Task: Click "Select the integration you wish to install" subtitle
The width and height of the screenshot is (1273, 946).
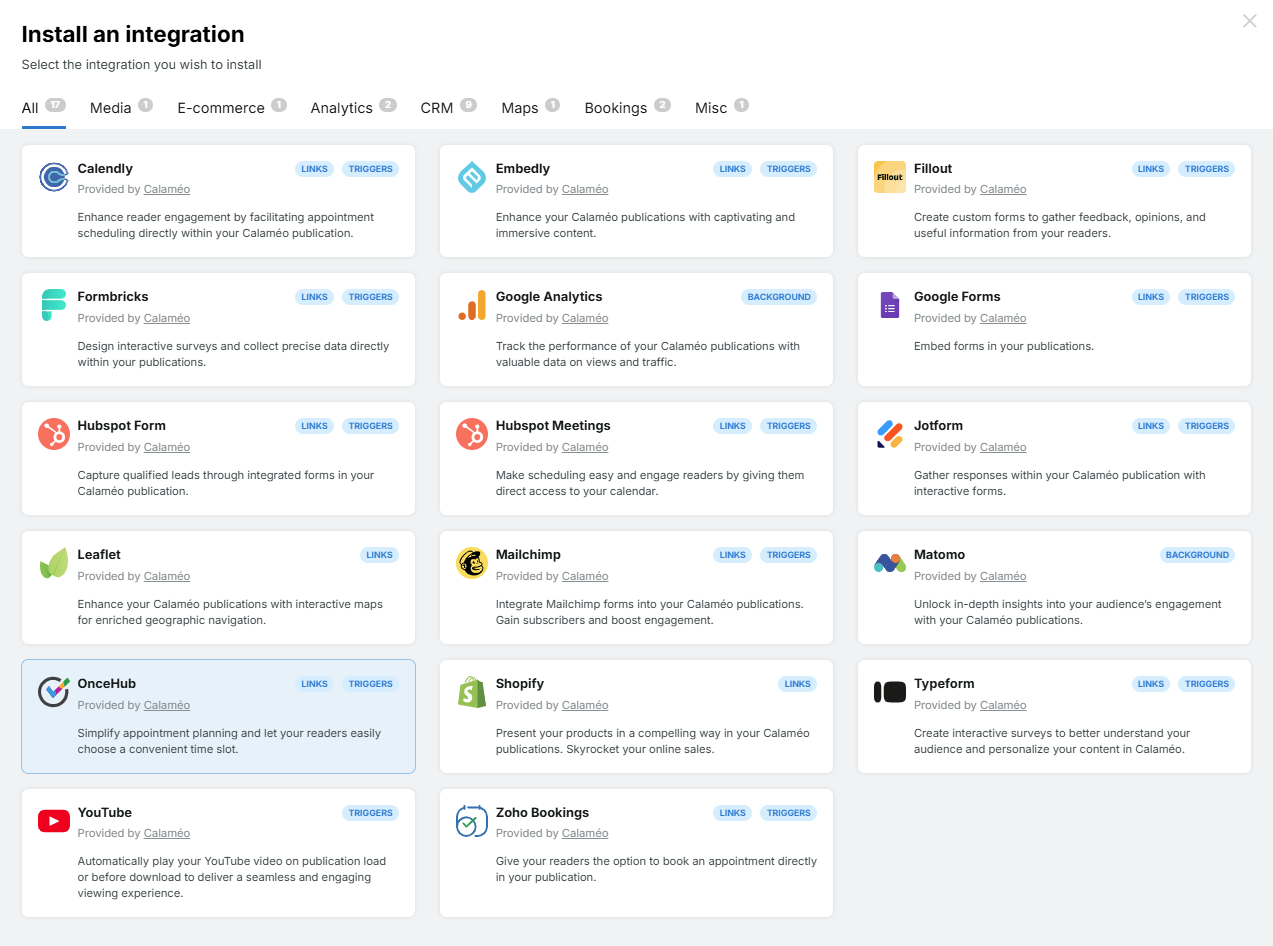Action: click(x=142, y=65)
